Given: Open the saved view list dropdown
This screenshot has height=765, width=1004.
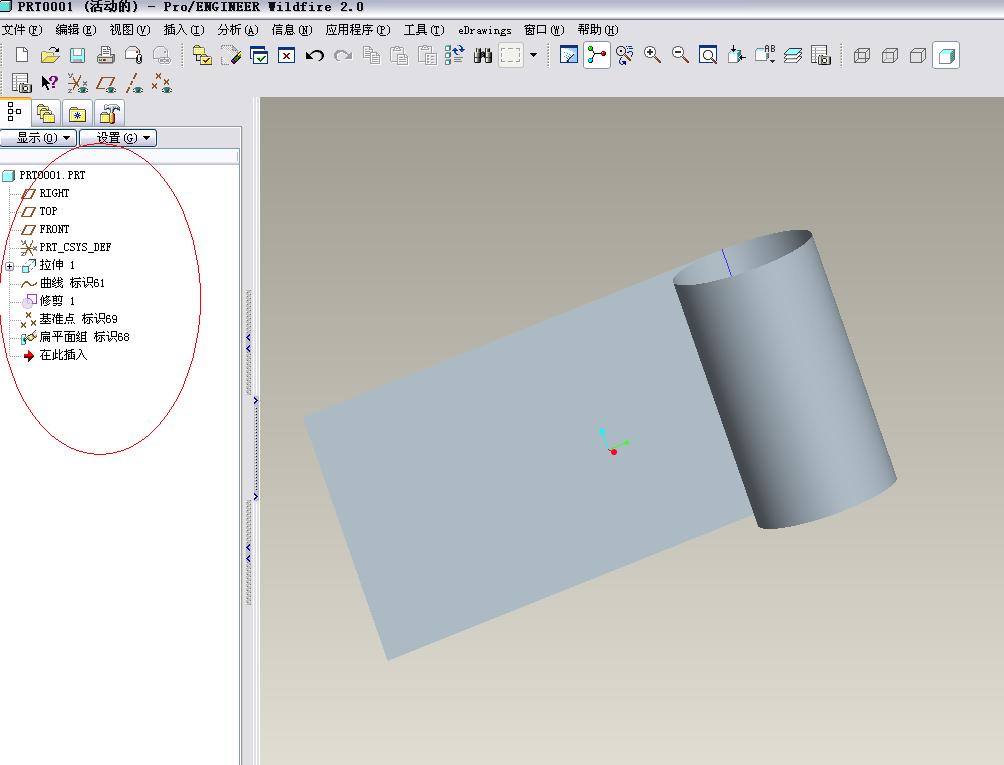Looking at the screenshot, I should (x=765, y=55).
